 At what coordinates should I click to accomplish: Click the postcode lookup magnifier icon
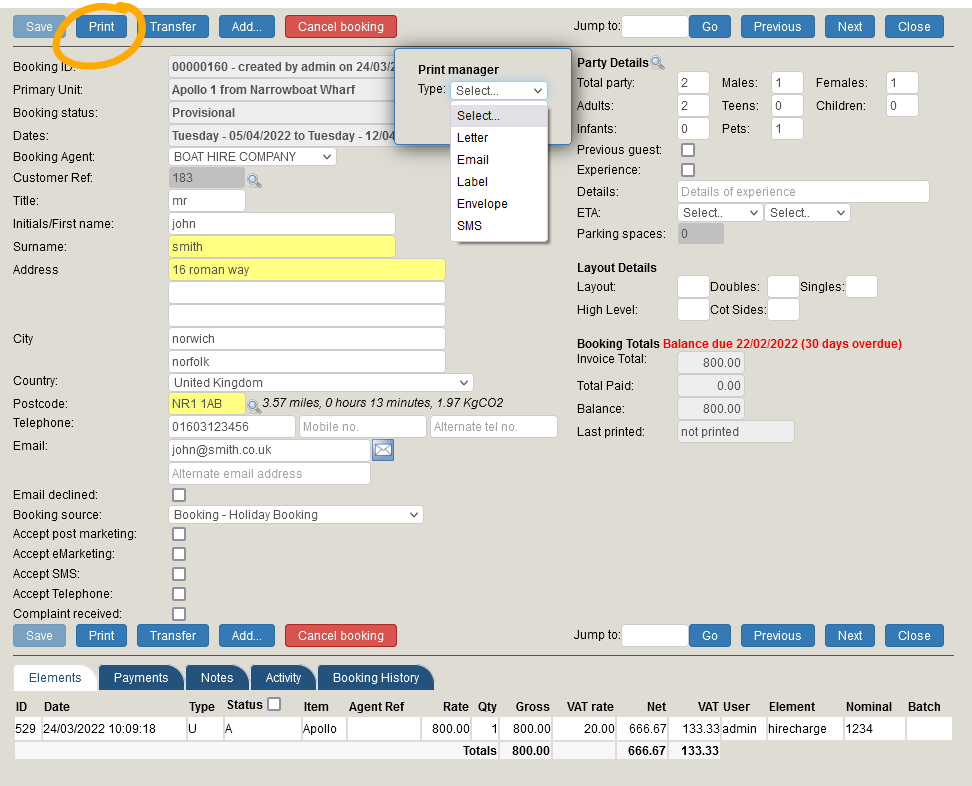[254, 405]
